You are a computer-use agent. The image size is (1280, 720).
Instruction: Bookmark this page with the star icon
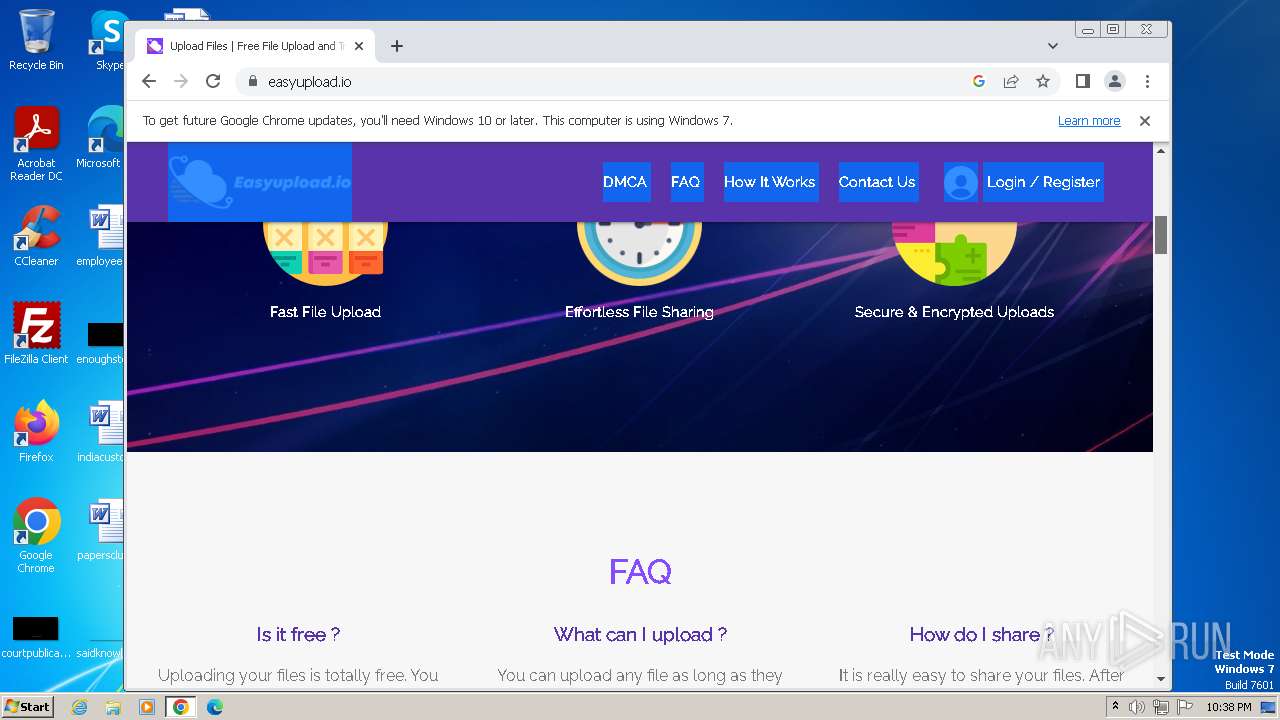1043,82
